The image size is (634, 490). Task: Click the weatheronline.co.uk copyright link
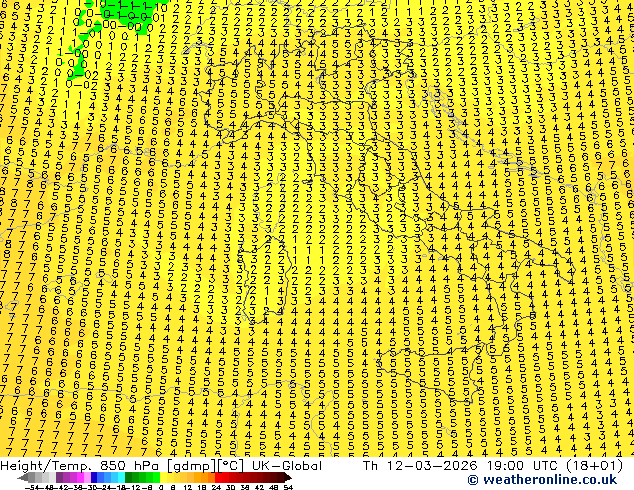click(x=542, y=480)
